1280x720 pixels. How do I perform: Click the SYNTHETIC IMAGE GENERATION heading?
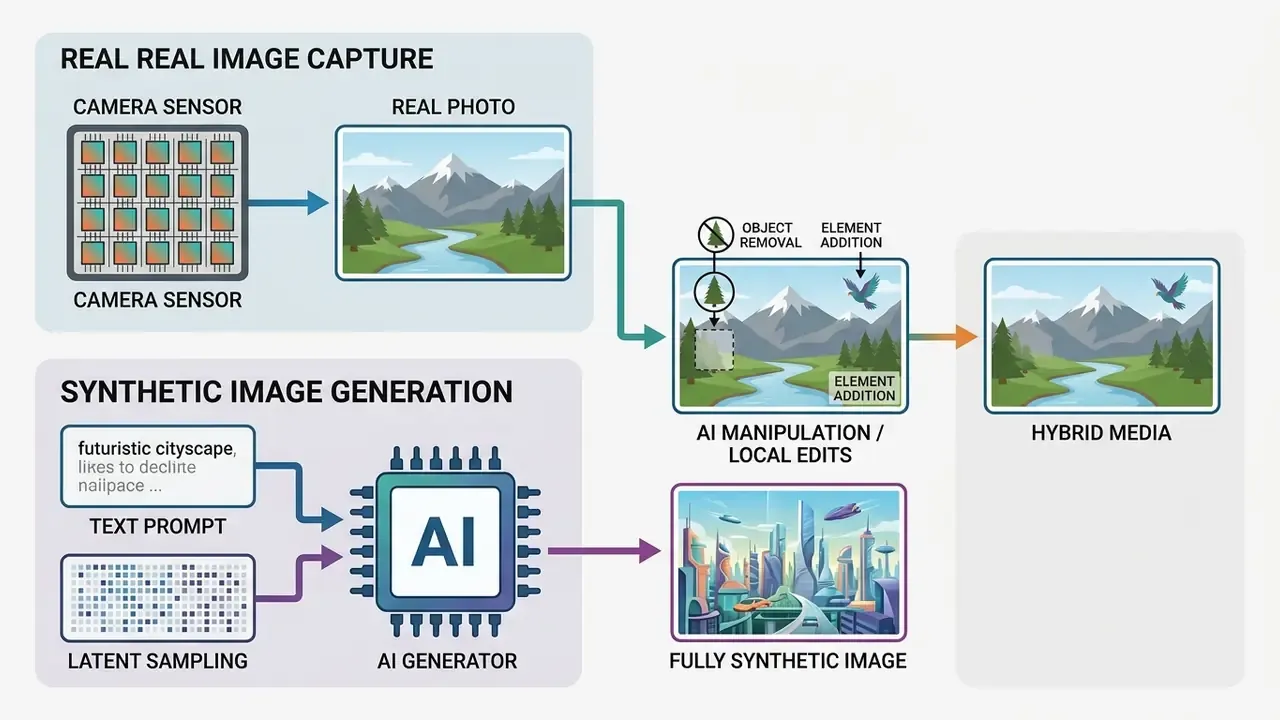point(286,390)
